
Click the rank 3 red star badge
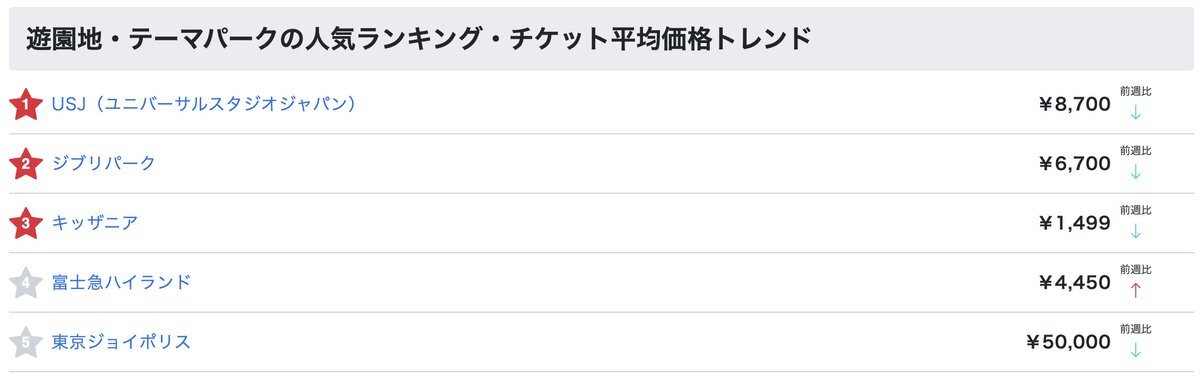(25, 223)
